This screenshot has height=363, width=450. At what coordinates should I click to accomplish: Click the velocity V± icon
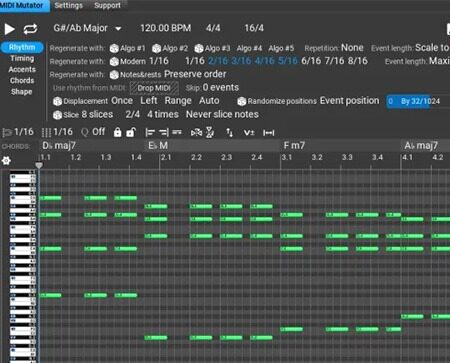click(249, 133)
